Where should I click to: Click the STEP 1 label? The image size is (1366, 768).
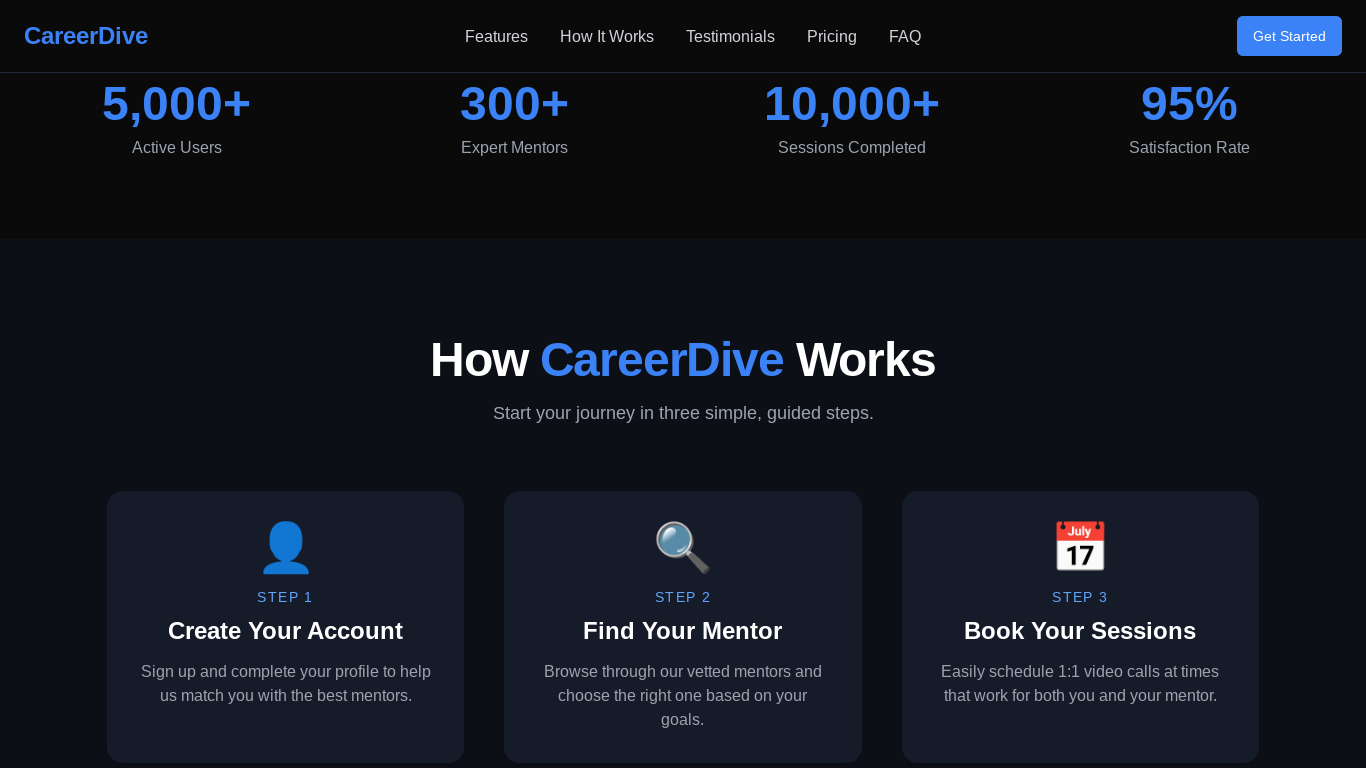point(285,597)
